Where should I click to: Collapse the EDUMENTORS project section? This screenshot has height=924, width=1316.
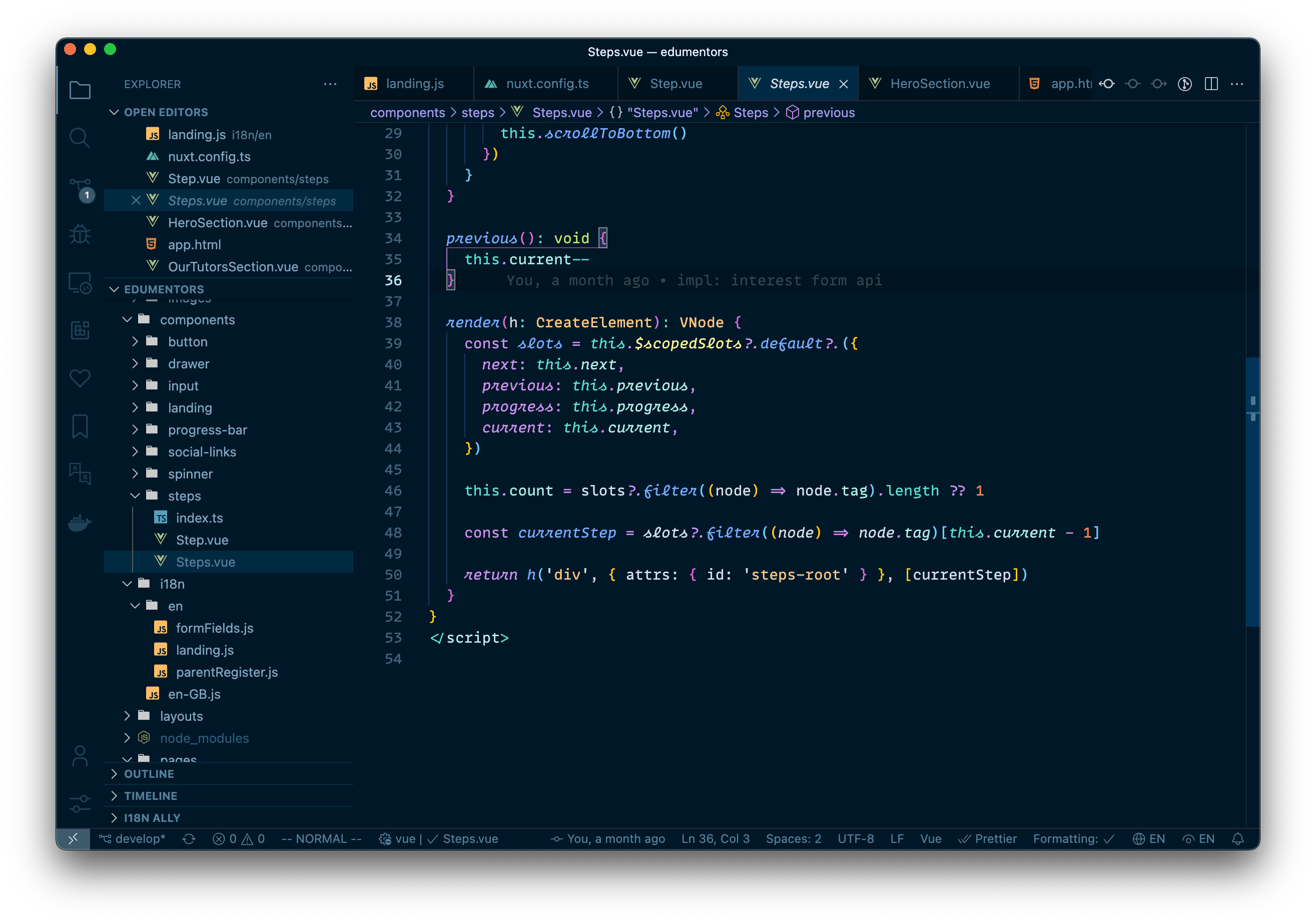(114, 289)
